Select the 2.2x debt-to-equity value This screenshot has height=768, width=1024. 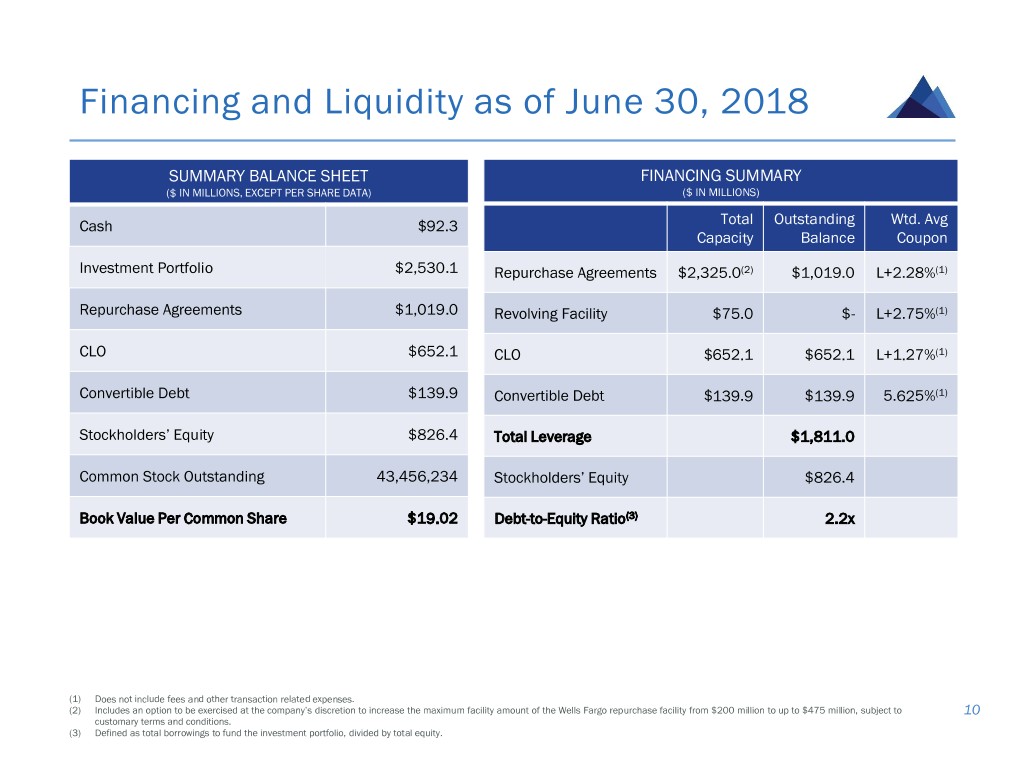click(x=838, y=519)
